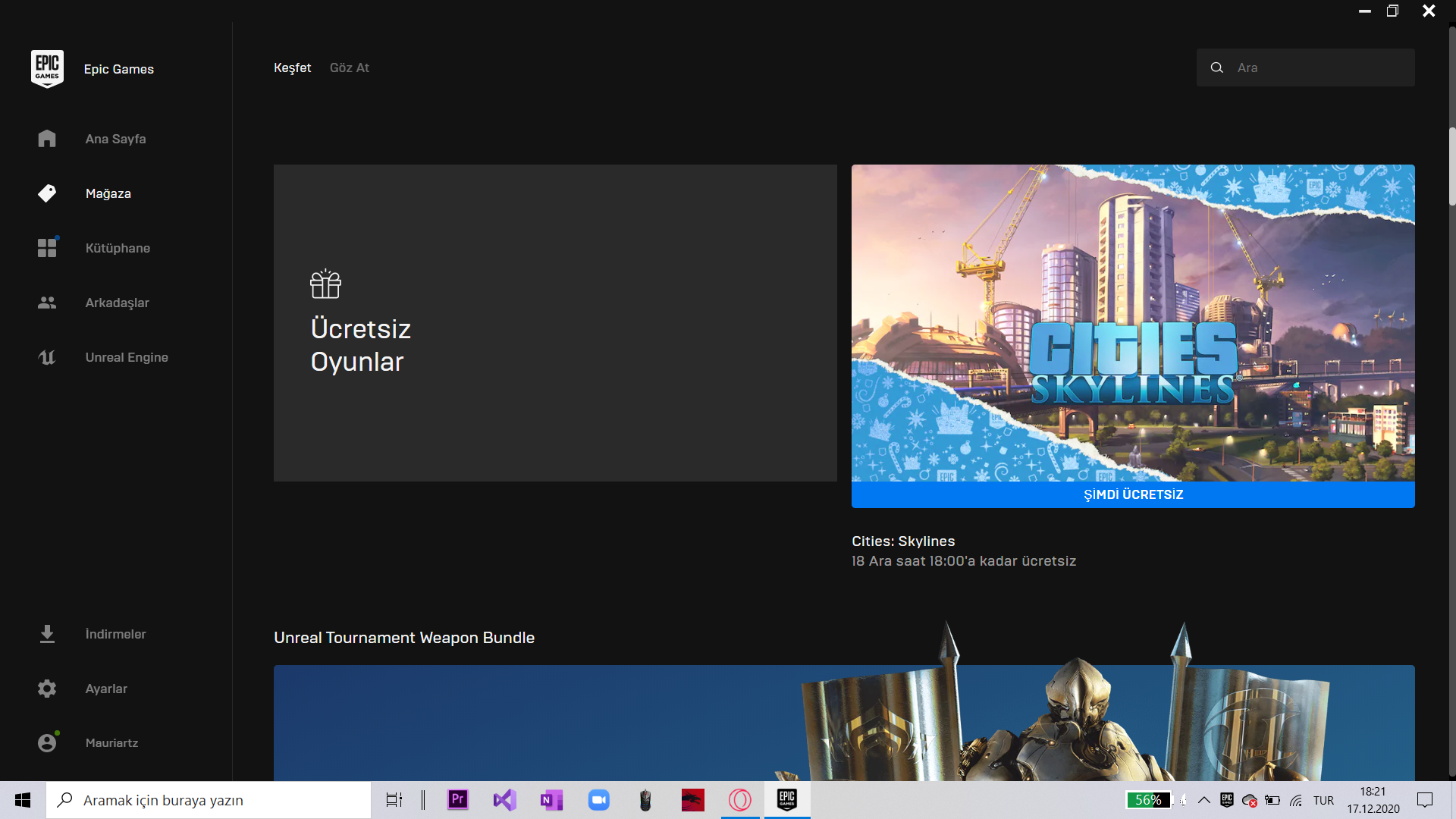The image size is (1456, 819).
Task: Click the Epic Games logo icon
Action: pyautogui.click(x=47, y=69)
